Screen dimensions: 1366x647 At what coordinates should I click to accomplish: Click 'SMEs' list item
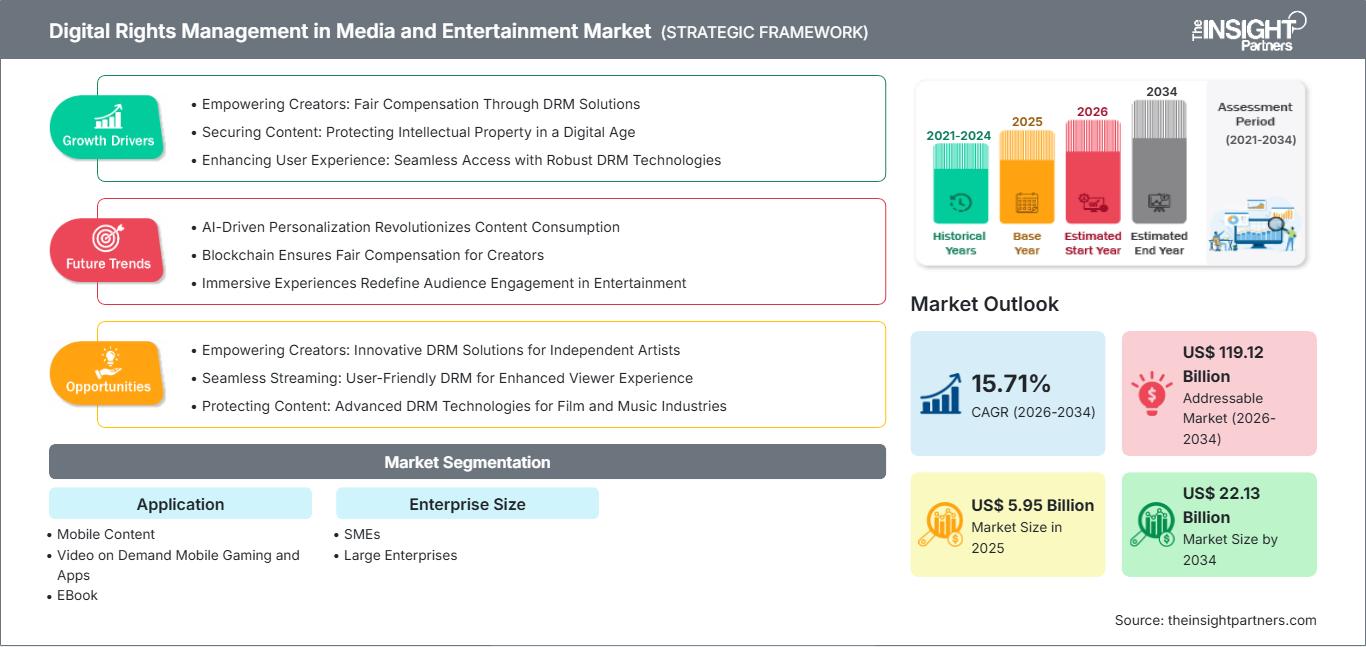[362, 534]
